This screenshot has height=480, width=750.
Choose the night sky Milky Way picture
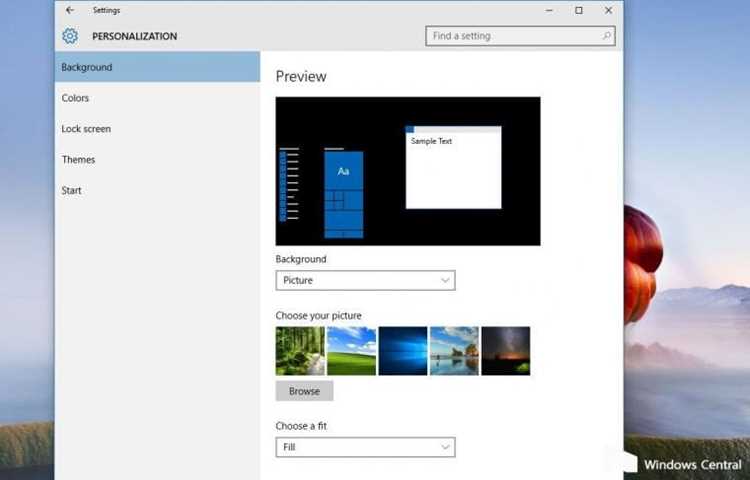pos(506,351)
